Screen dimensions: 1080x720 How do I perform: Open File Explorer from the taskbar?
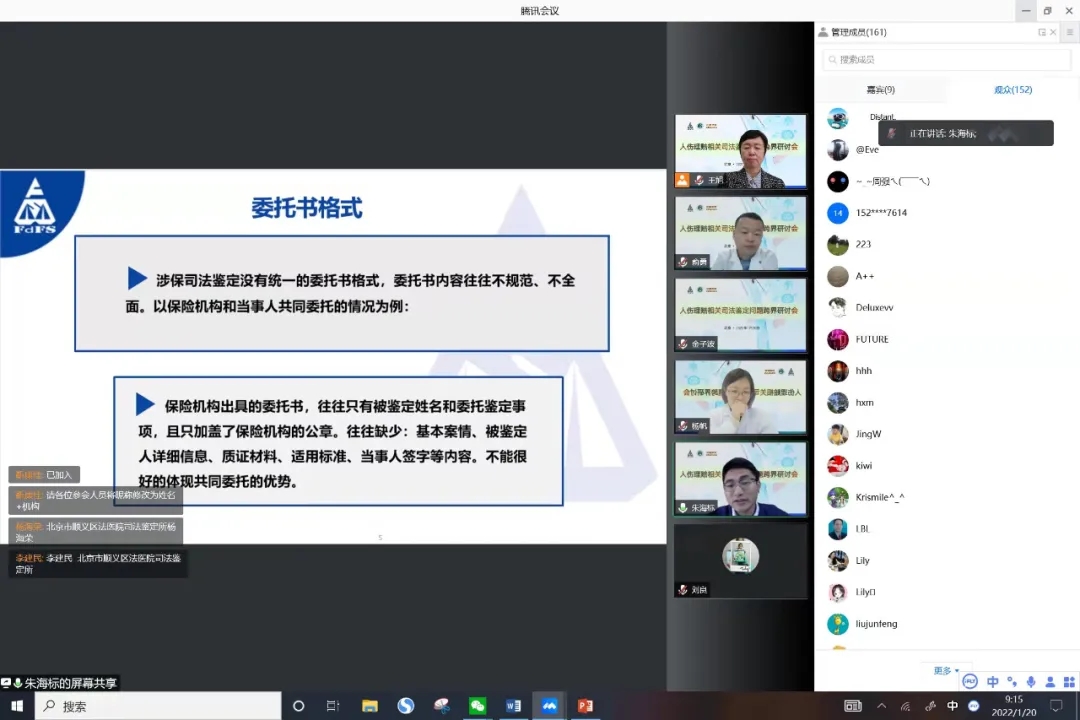pos(370,706)
